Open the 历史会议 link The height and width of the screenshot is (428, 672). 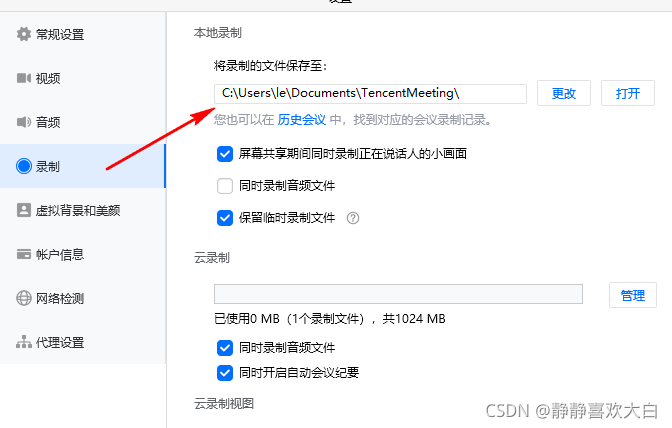pyautogui.click(x=302, y=120)
